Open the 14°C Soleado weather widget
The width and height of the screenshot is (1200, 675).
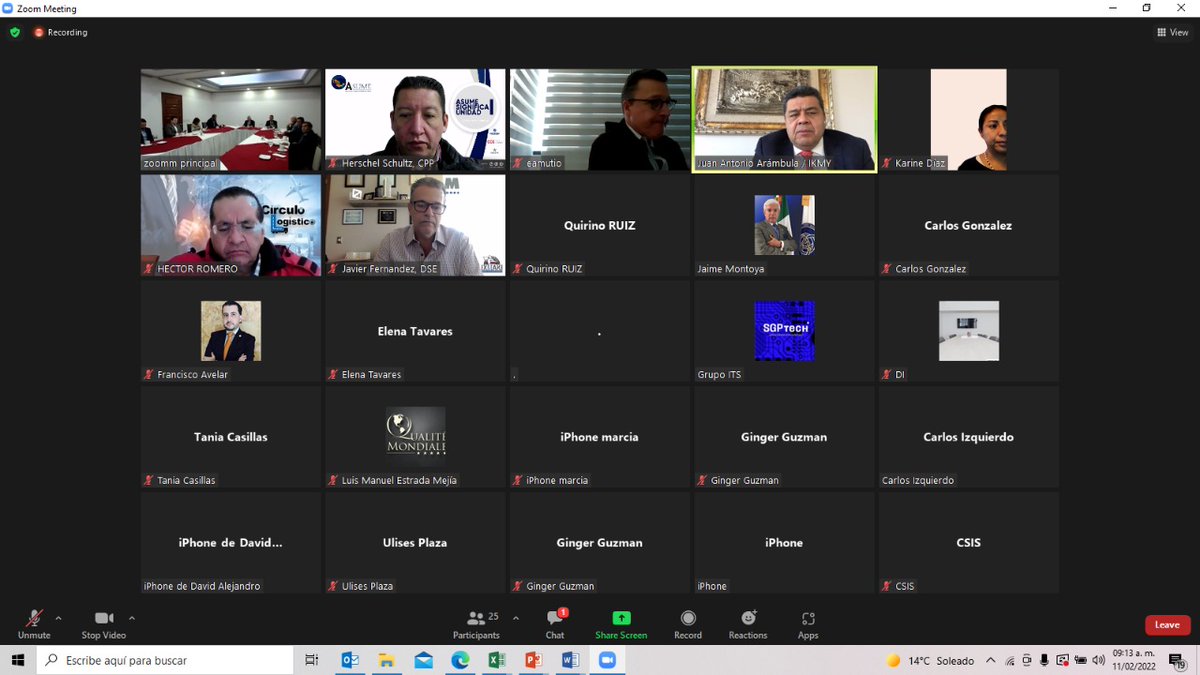(x=931, y=661)
